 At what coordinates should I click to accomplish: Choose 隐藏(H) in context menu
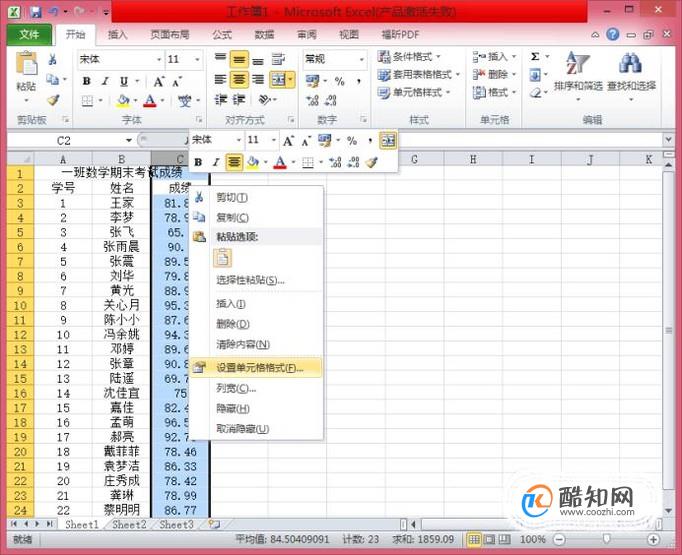(x=257, y=408)
